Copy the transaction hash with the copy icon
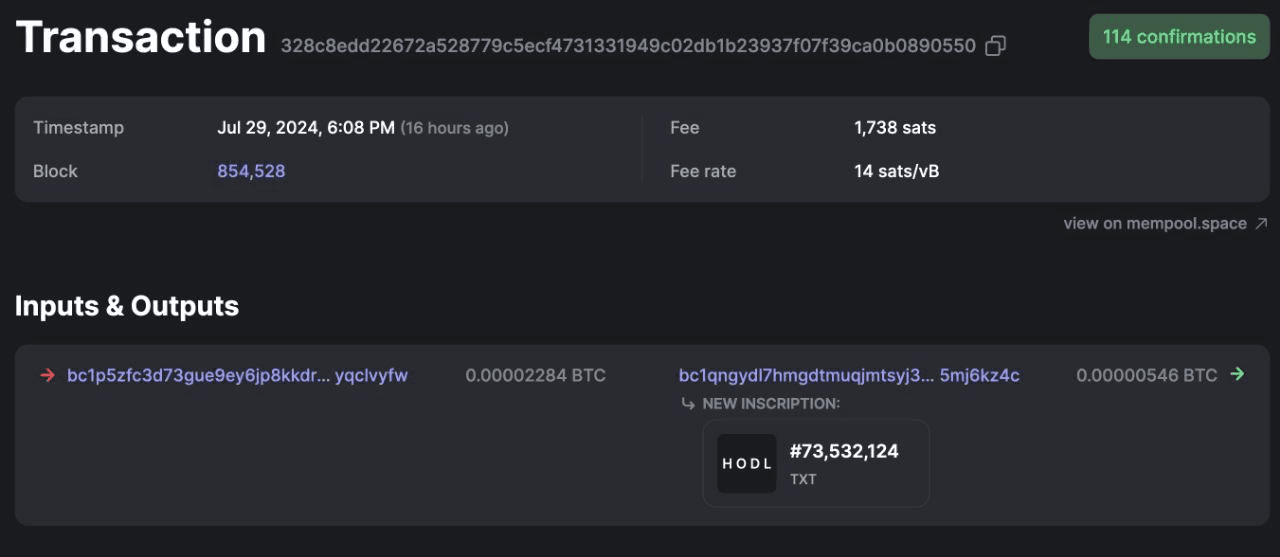Screen dimensions: 1280x557 point(995,46)
